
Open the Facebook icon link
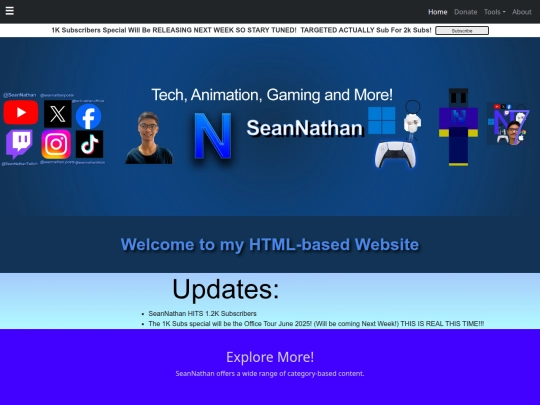tap(89, 116)
